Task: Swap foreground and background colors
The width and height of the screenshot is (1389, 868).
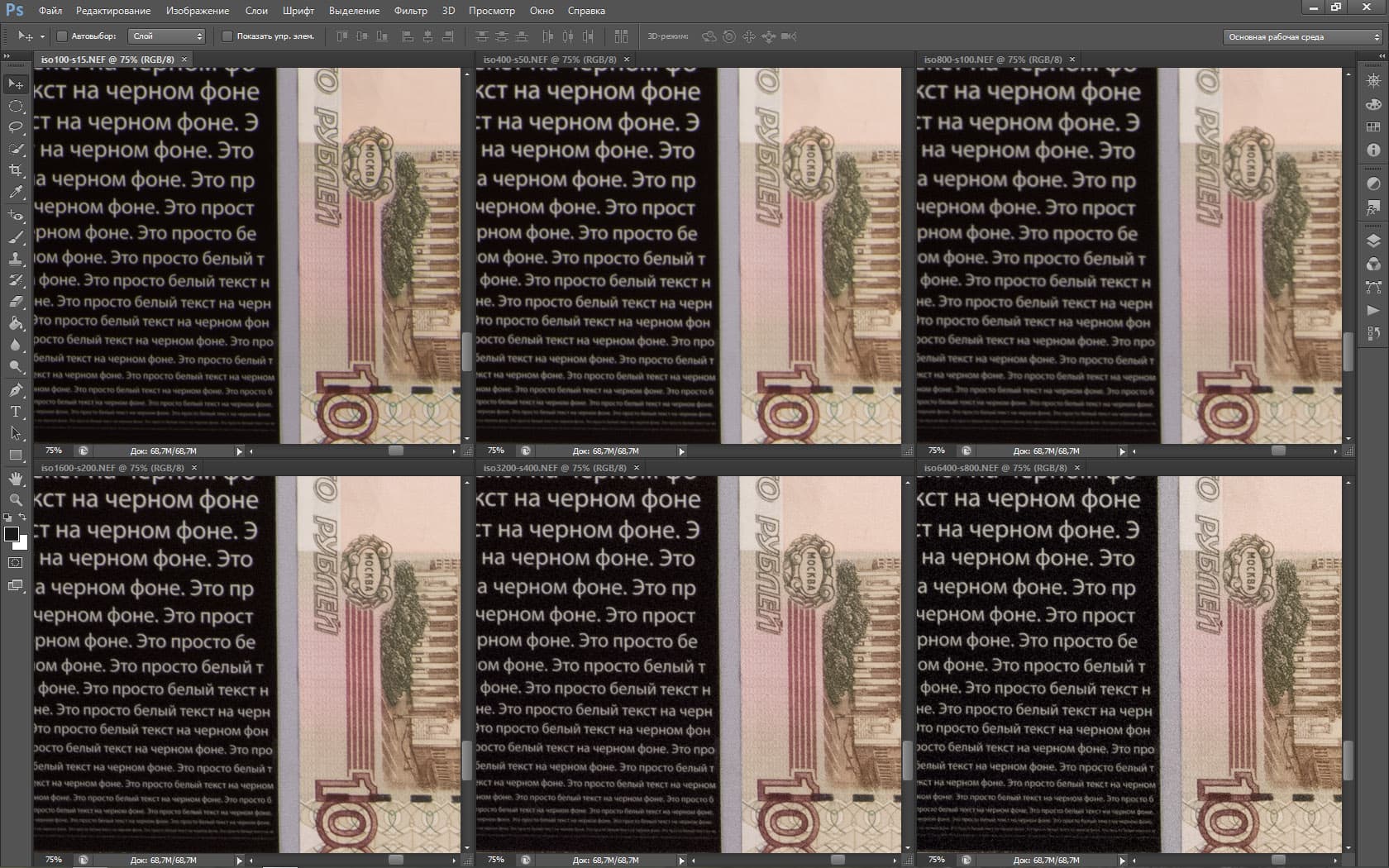Action: [23, 517]
